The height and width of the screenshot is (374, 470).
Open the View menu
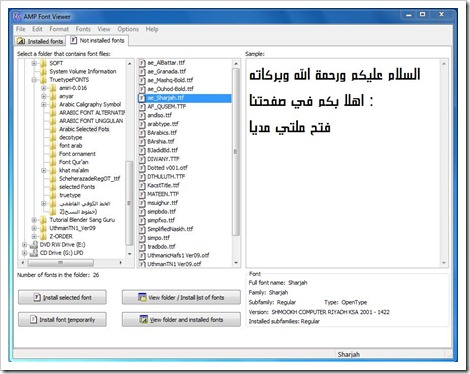(104, 29)
